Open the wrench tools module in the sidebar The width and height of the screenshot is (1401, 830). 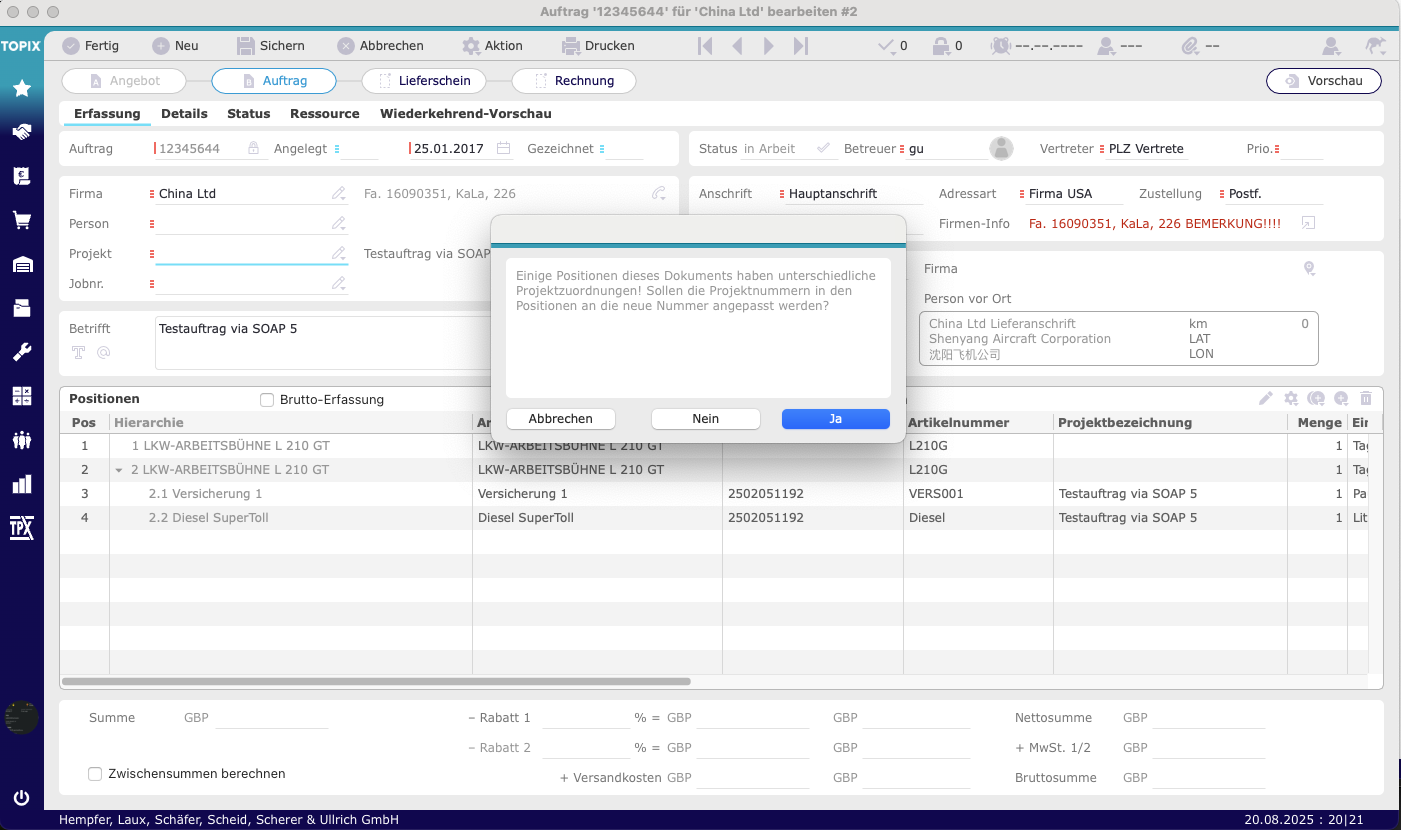[21, 352]
